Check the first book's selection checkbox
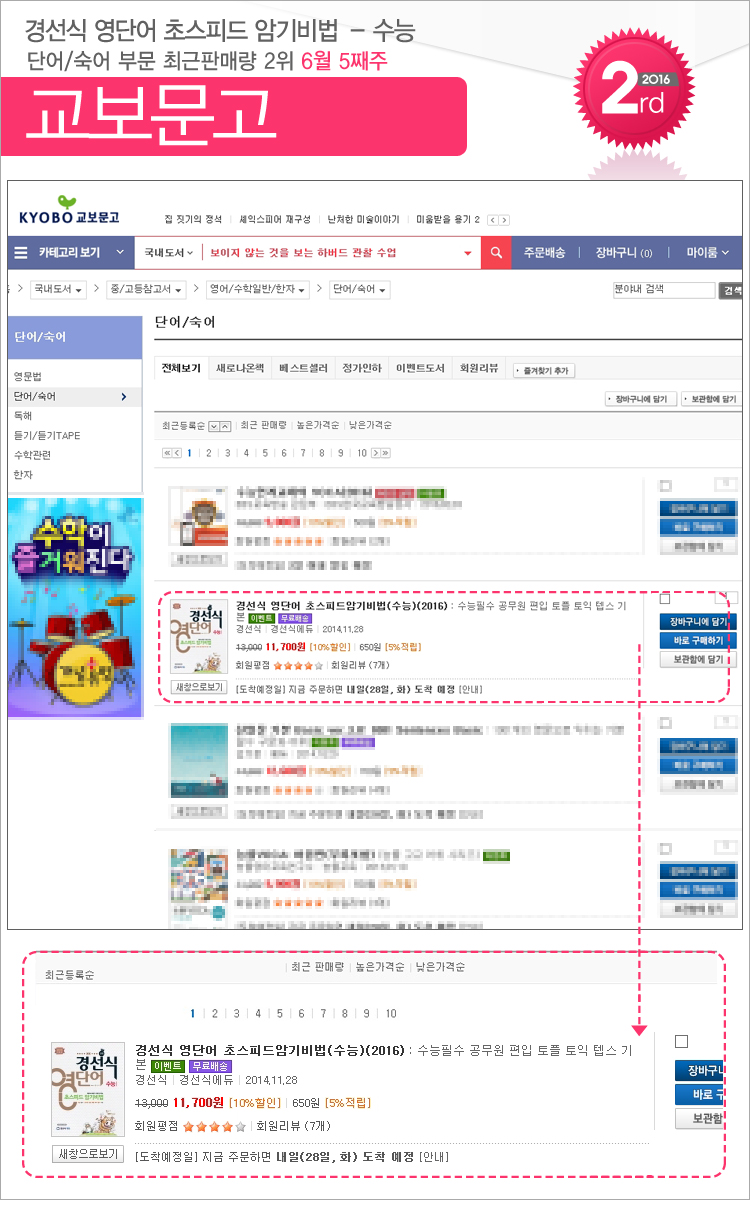Image resolution: width=750 pixels, height=1226 pixels. pos(665,486)
